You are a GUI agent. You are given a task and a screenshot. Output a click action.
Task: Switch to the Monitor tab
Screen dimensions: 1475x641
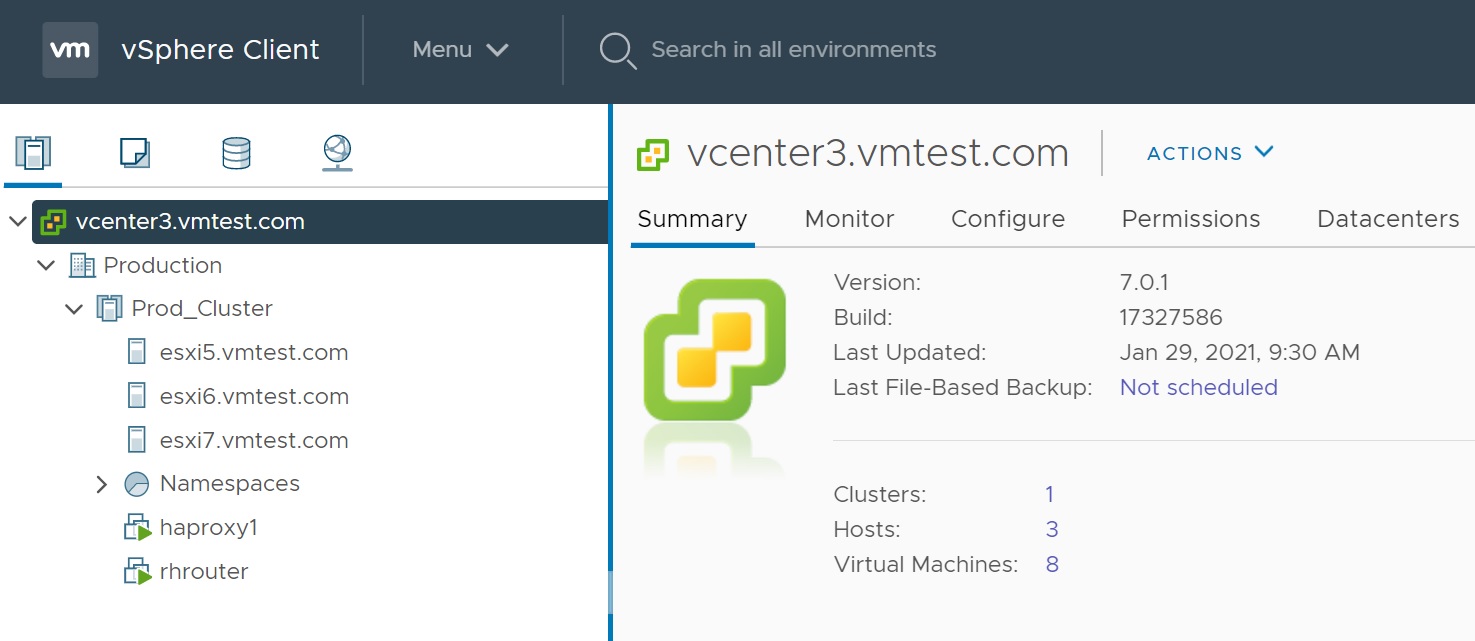coord(849,219)
